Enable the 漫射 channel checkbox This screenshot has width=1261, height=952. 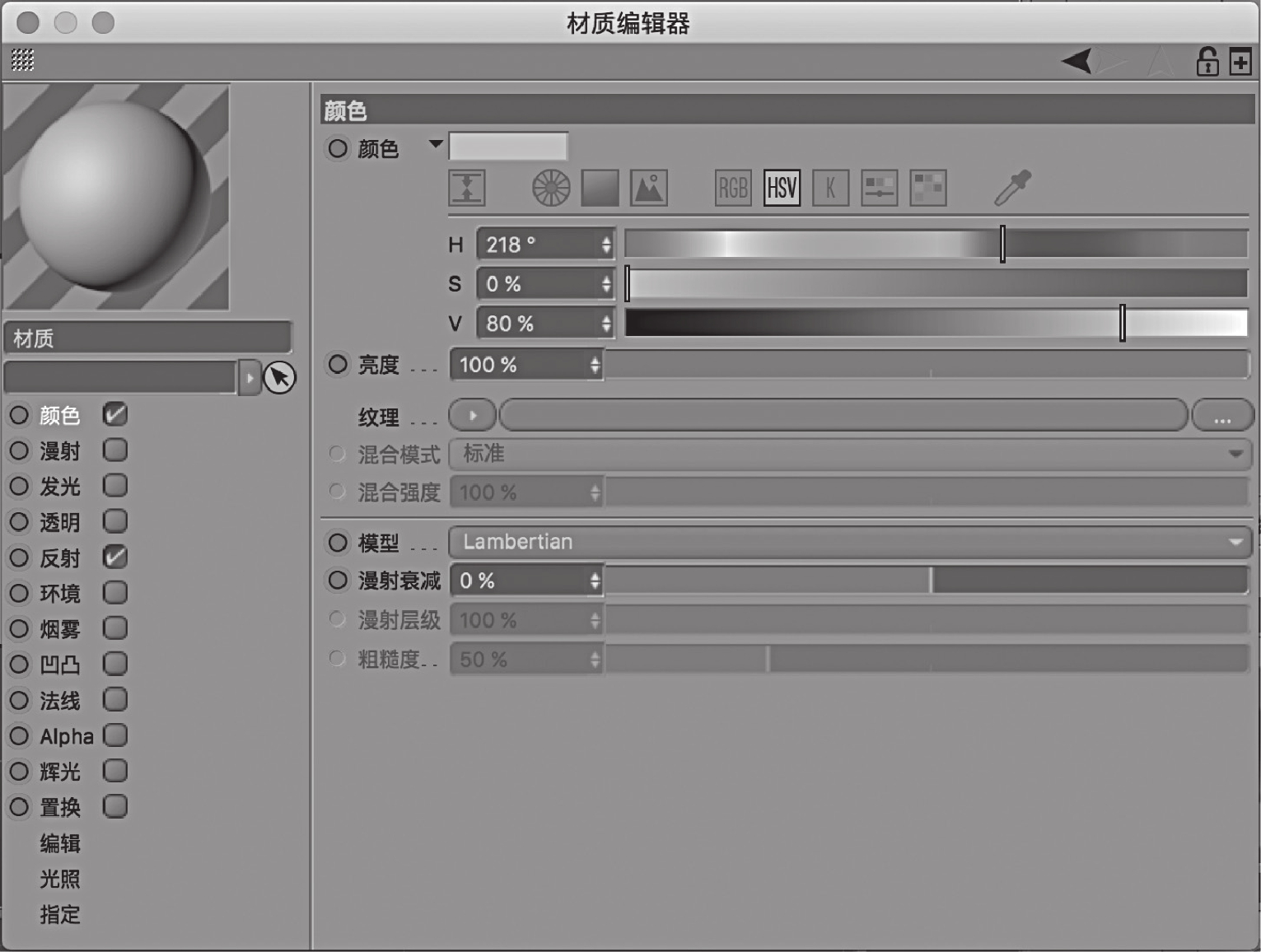pyautogui.click(x=115, y=450)
